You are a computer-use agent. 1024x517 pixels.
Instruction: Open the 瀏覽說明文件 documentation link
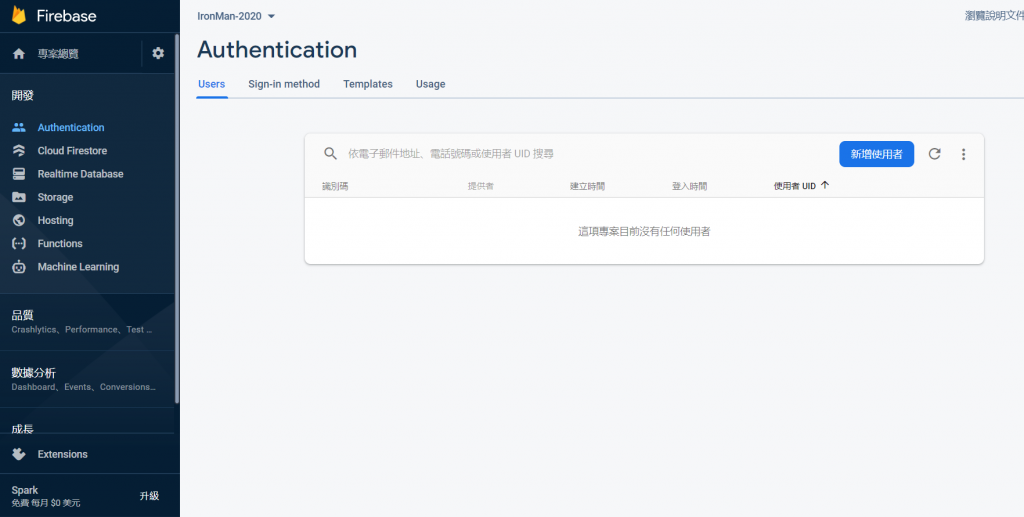994,16
